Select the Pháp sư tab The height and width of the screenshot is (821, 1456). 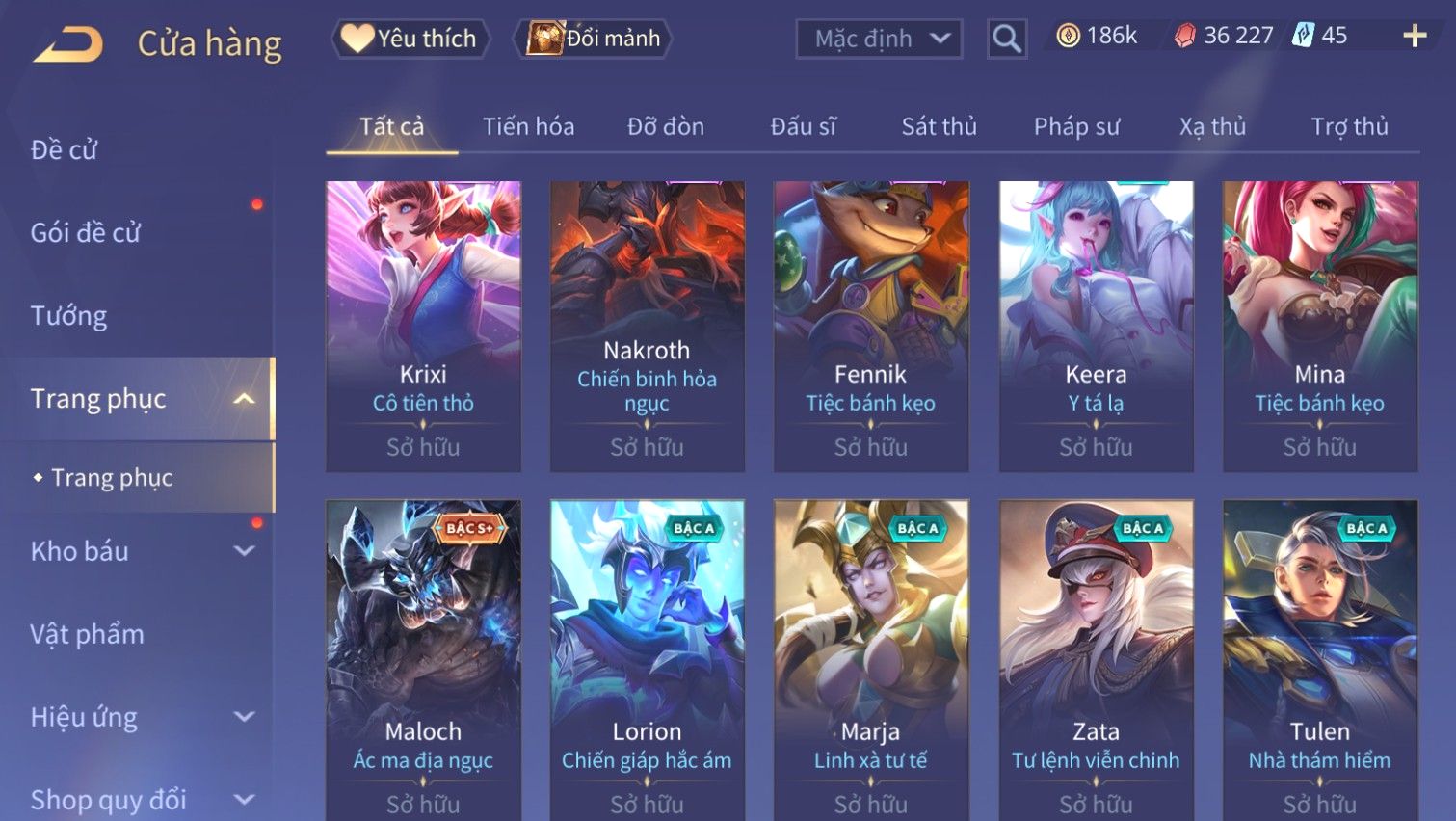point(1076,126)
